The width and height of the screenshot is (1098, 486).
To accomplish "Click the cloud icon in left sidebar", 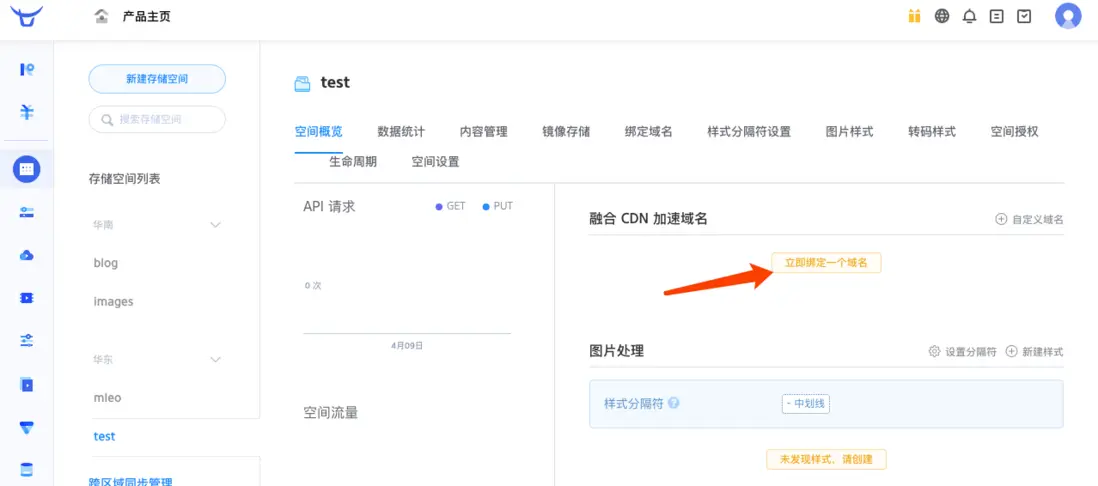I will 27,255.
